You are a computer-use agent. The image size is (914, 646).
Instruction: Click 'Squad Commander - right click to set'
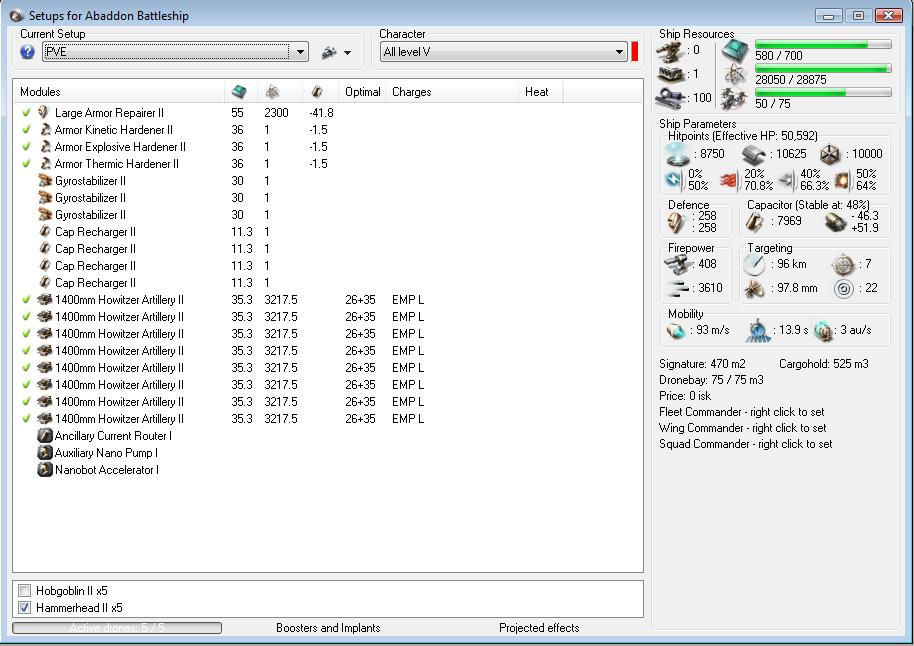pos(746,444)
